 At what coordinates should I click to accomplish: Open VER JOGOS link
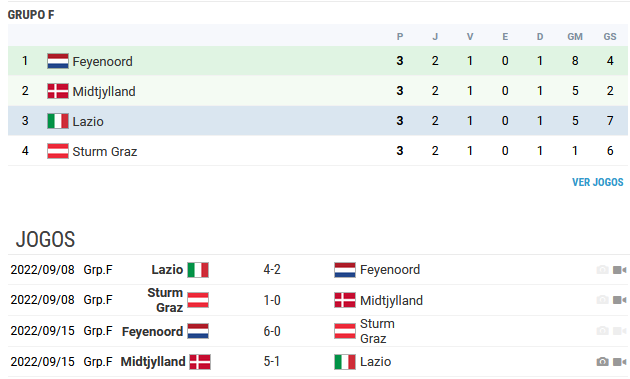pos(597,182)
